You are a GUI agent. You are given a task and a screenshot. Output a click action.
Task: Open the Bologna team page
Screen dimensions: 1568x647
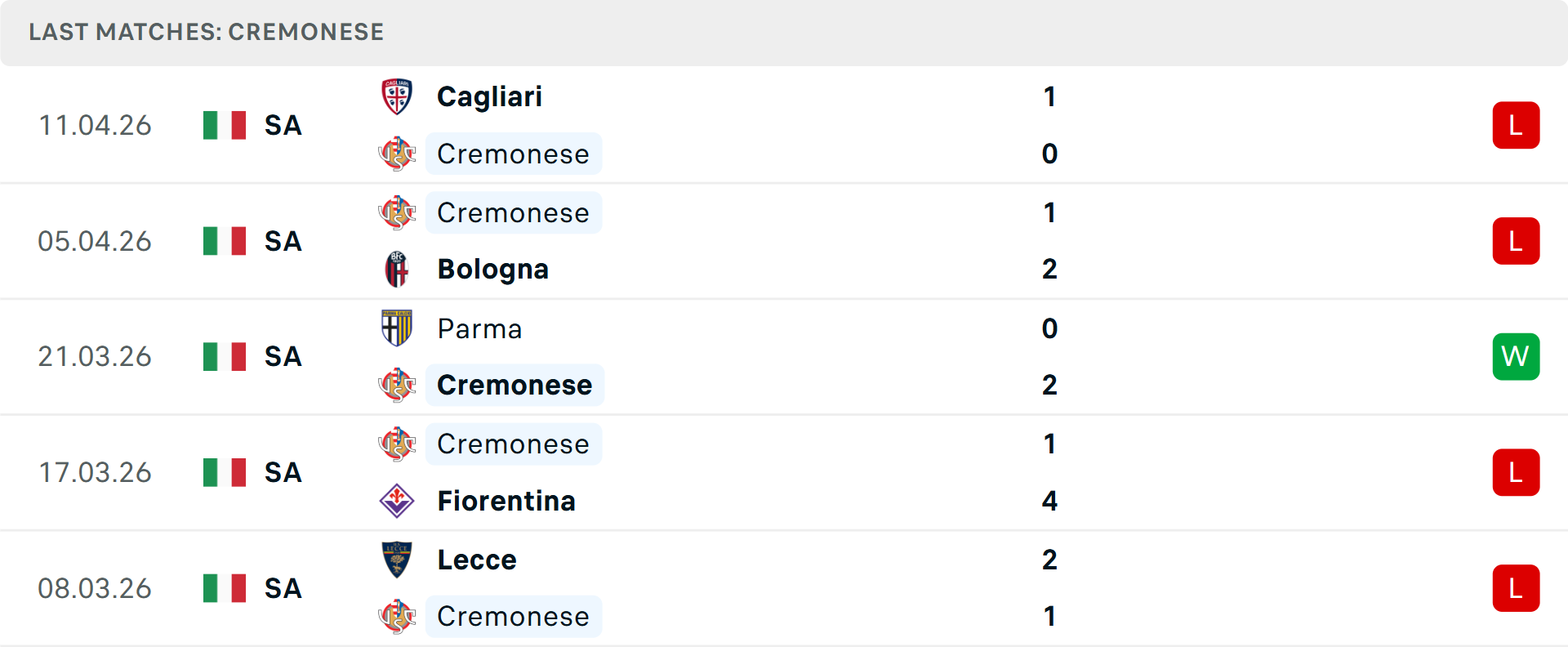(492, 270)
